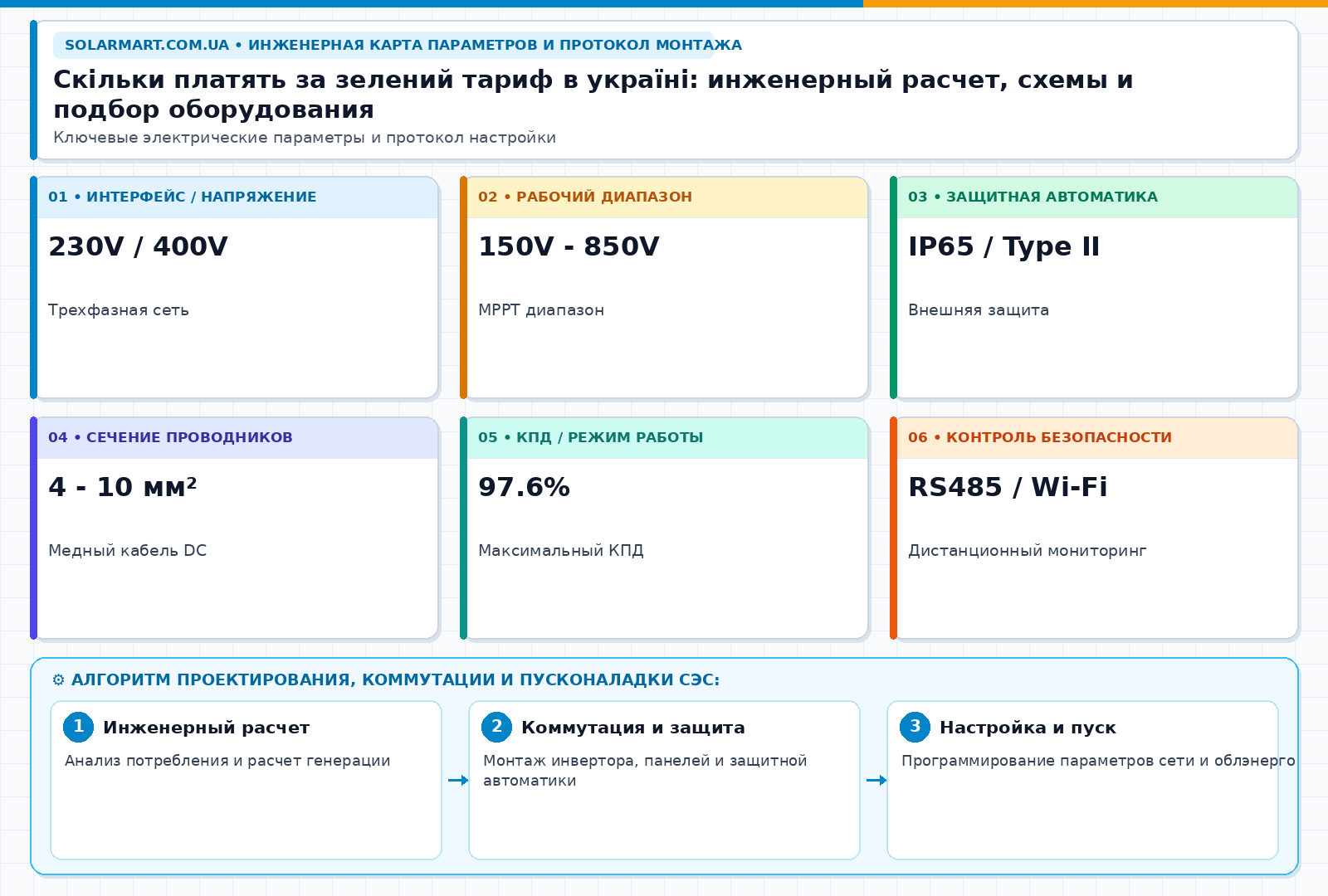Open card header '04 • СЕЧЕНИЕ ПРОВОДНИКОВ'
The width and height of the screenshot is (1328, 896).
(x=237, y=438)
